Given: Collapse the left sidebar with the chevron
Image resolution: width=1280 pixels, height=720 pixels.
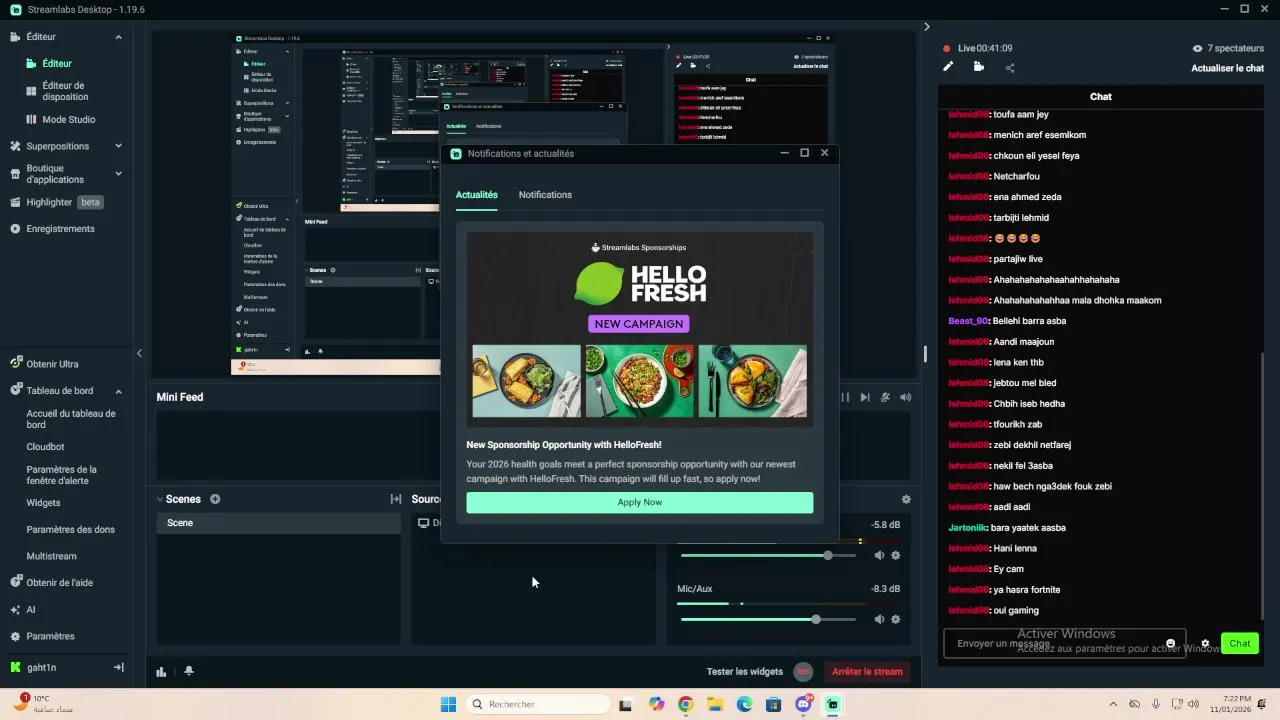Looking at the screenshot, I should coord(139,353).
